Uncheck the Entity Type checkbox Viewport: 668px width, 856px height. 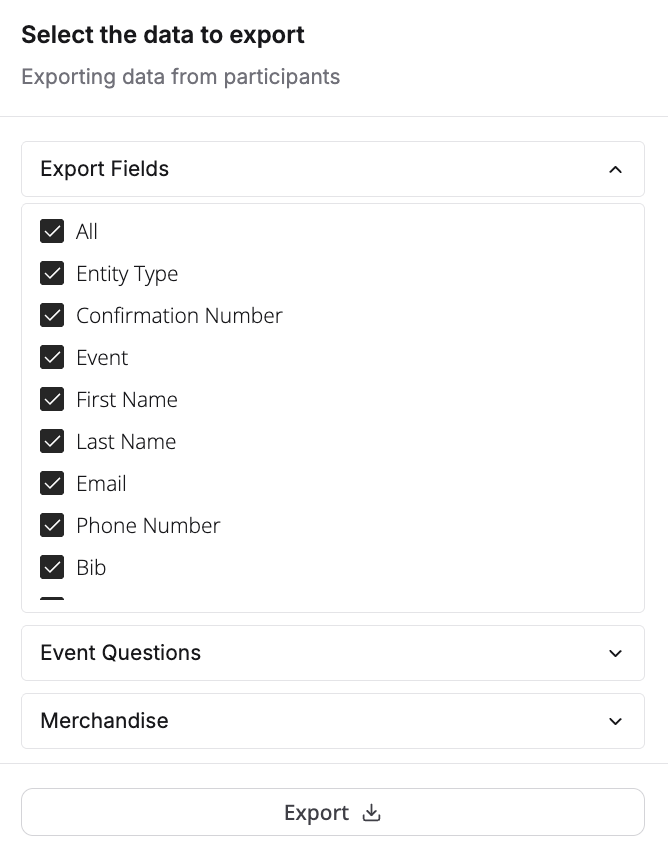(x=52, y=274)
